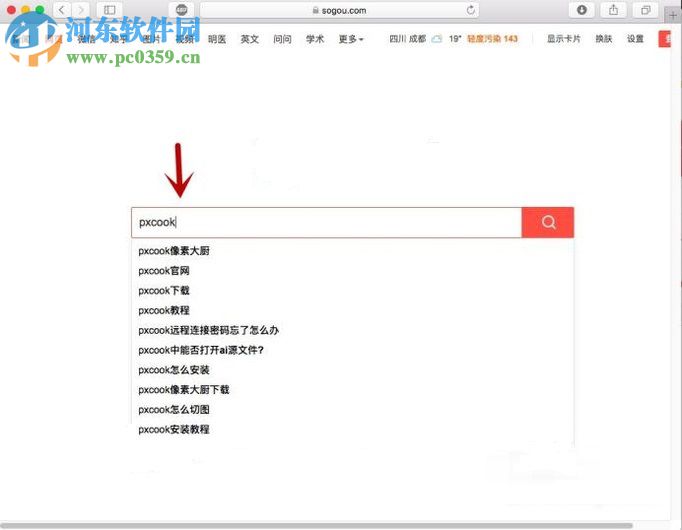Open 设置 settings link
The height and width of the screenshot is (530, 682).
635,39
